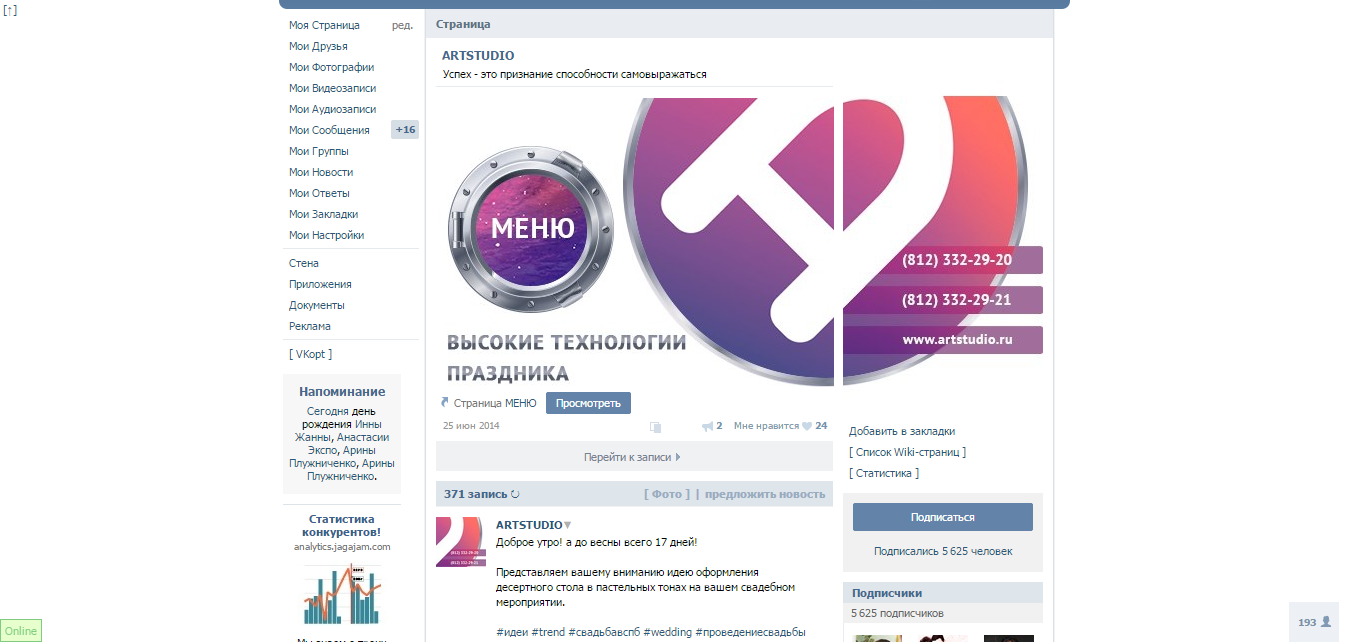Open Мои Друзья
Image resolution: width=1349 pixels, height=644 pixels.
[x=318, y=46]
